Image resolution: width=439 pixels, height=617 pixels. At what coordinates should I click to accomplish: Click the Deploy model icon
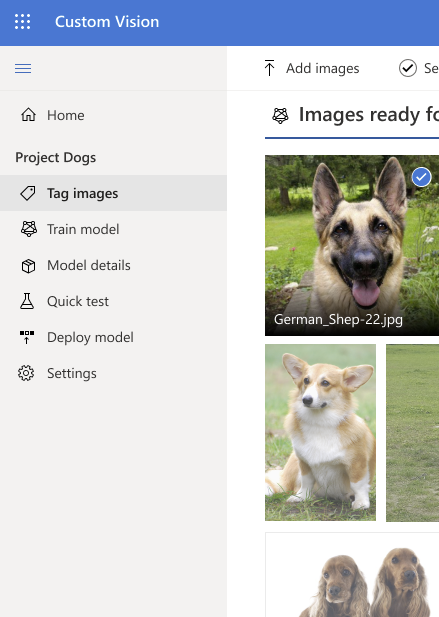click(27, 337)
